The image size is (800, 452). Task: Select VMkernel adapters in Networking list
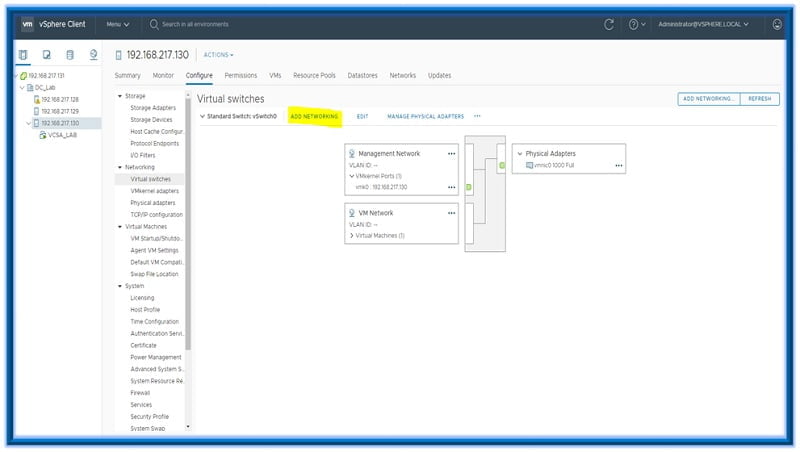point(154,191)
